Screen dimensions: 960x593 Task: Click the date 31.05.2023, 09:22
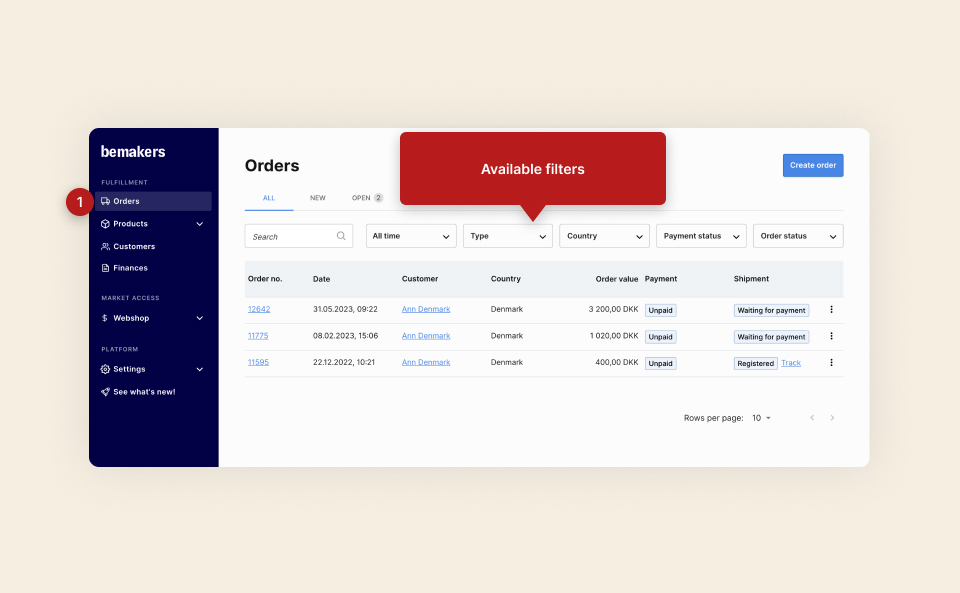[x=345, y=309]
